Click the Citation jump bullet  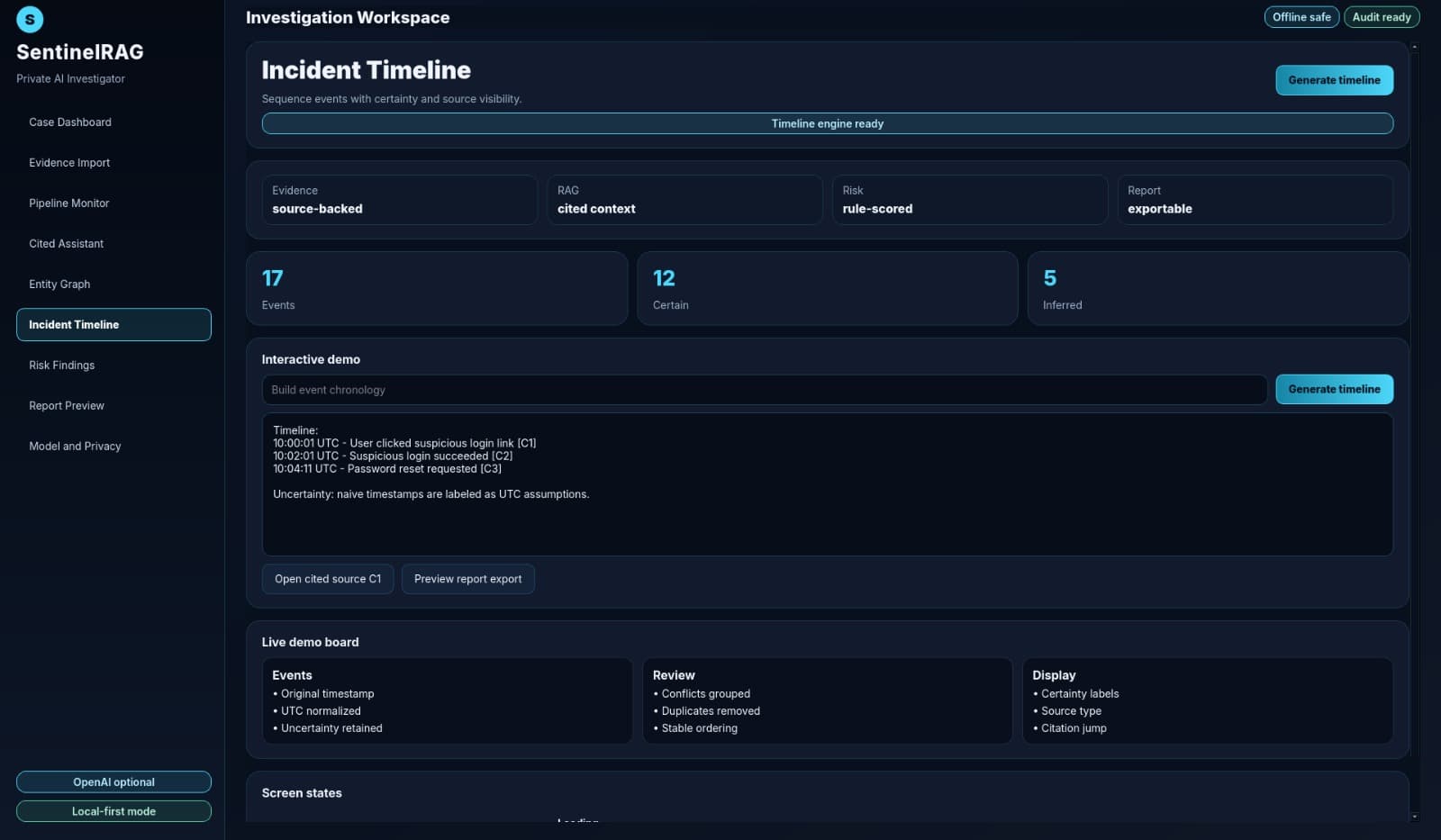(1070, 728)
